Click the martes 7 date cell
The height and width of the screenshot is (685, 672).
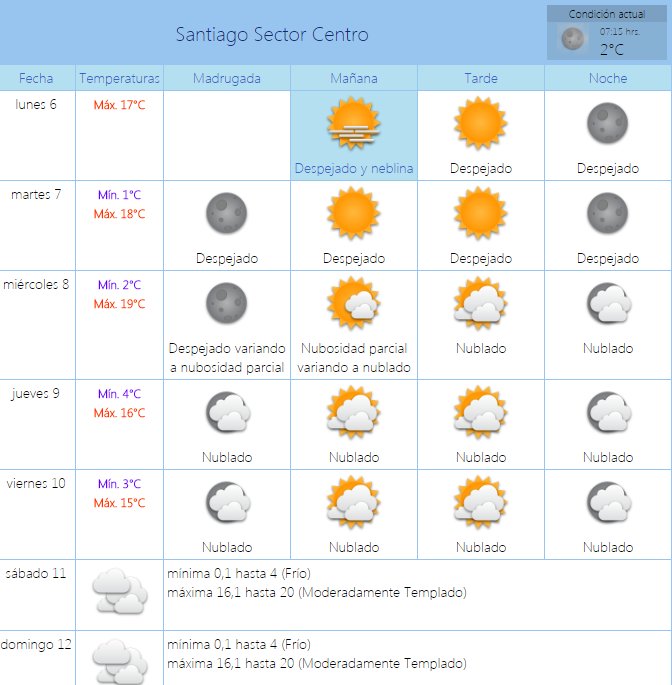coord(36,194)
